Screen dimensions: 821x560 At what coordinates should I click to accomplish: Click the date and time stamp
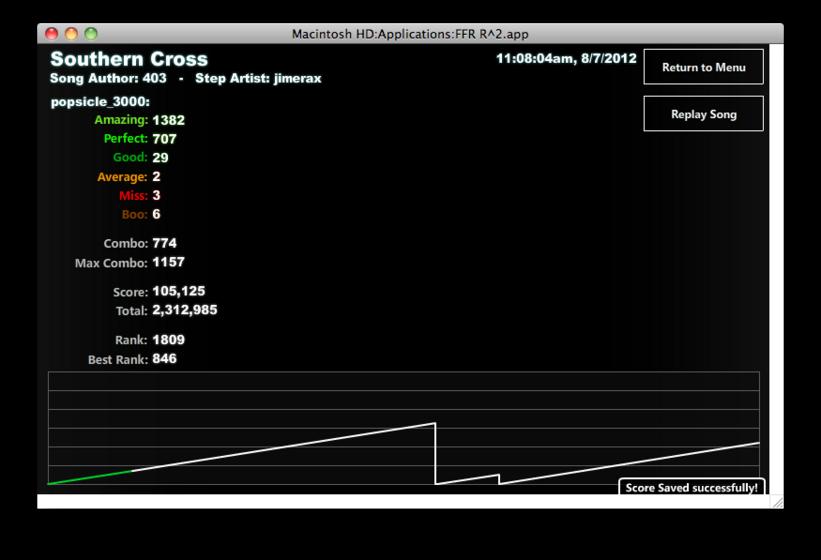(566, 59)
